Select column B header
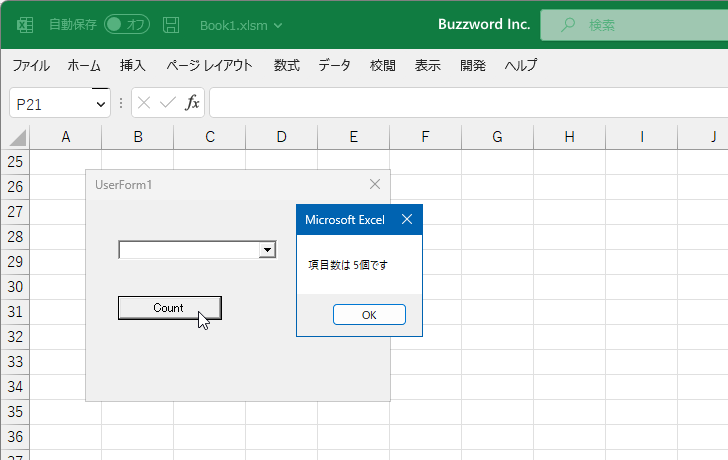 [137, 137]
